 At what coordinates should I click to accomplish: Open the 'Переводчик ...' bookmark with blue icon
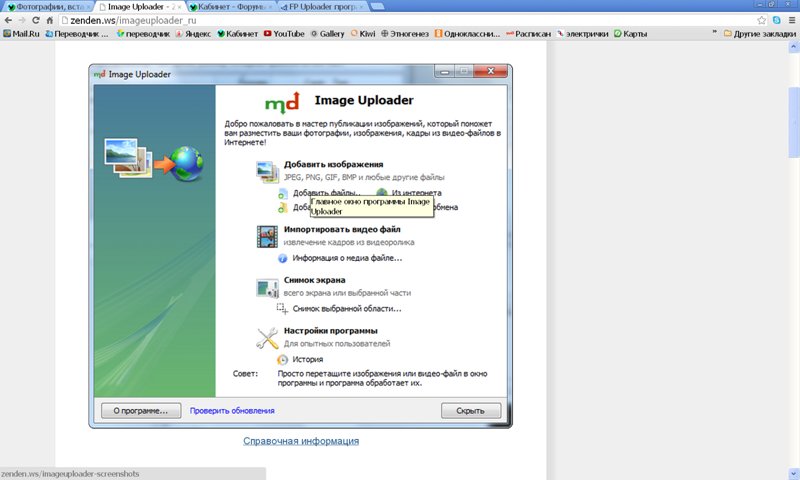(77, 34)
